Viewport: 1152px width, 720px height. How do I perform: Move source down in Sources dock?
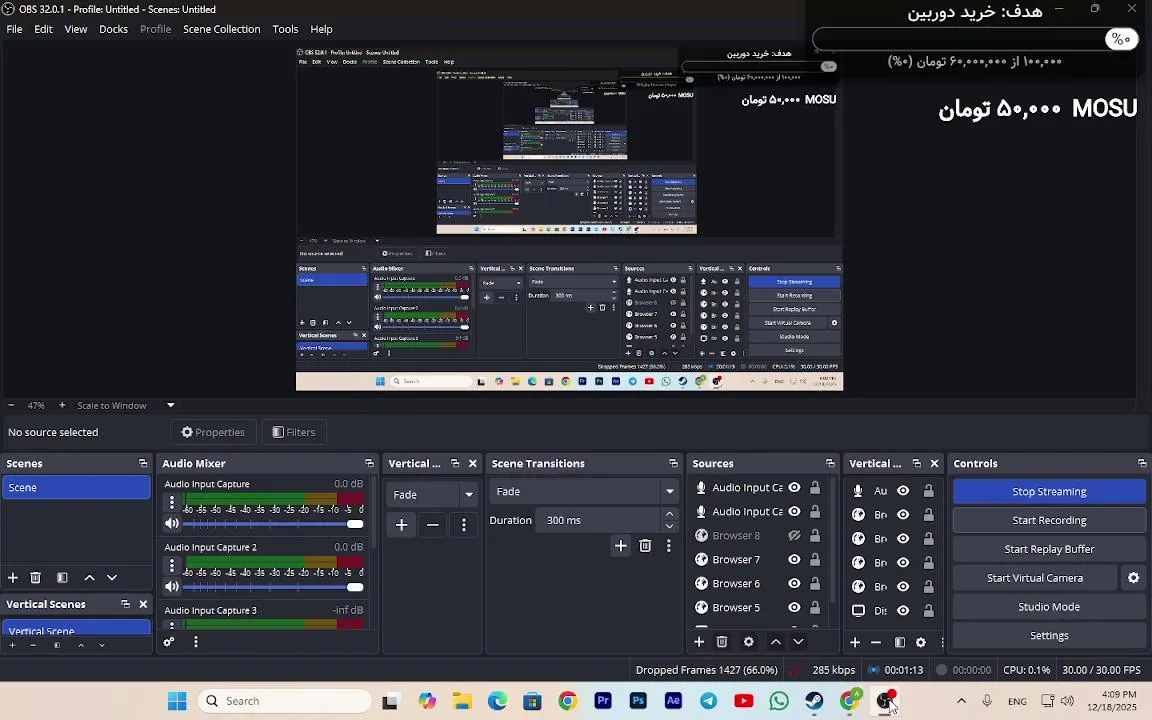click(798, 641)
